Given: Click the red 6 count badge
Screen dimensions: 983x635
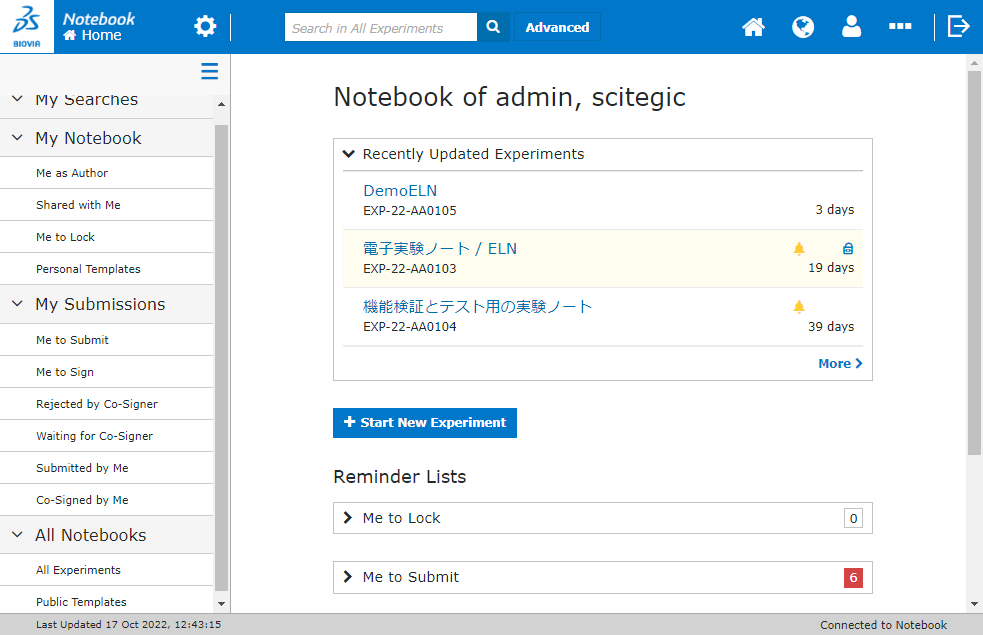Looking at the screenshot, I should (853, 577).
